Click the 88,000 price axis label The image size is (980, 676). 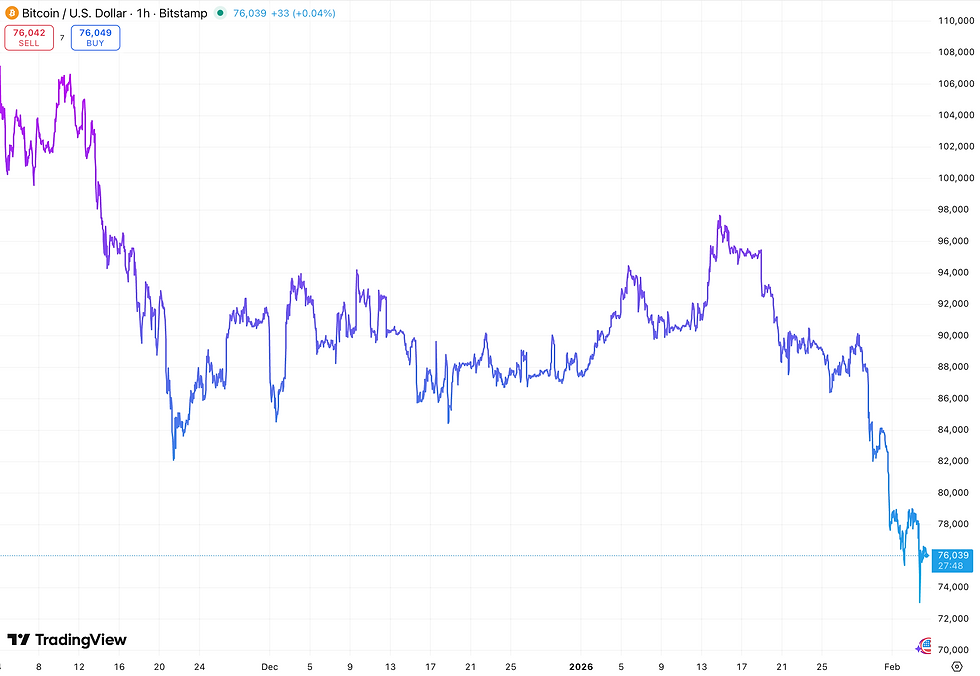tap(954, 367)
